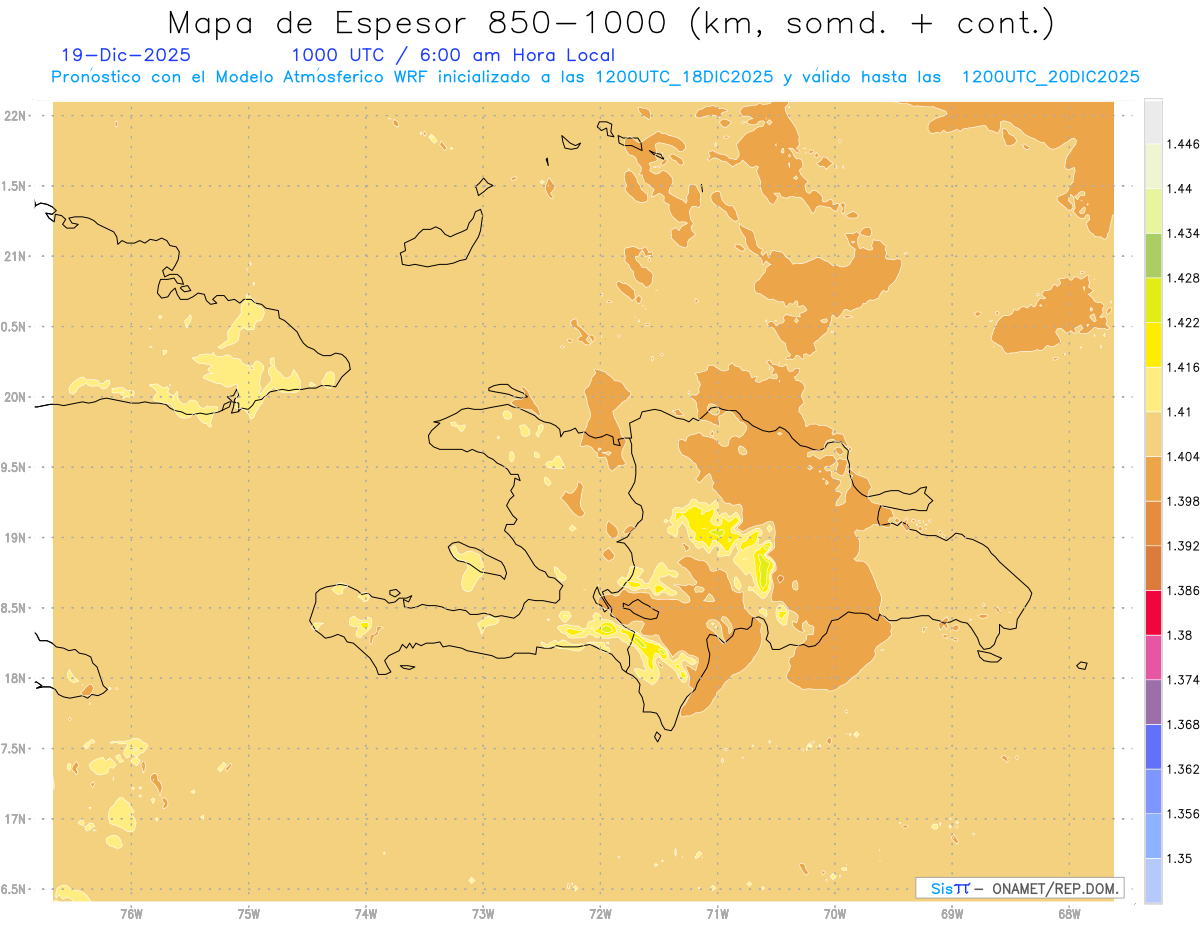This screenshot has width=1200, height=927.
Task: Click colorbar value 1.398
Action: (1183, 501)
